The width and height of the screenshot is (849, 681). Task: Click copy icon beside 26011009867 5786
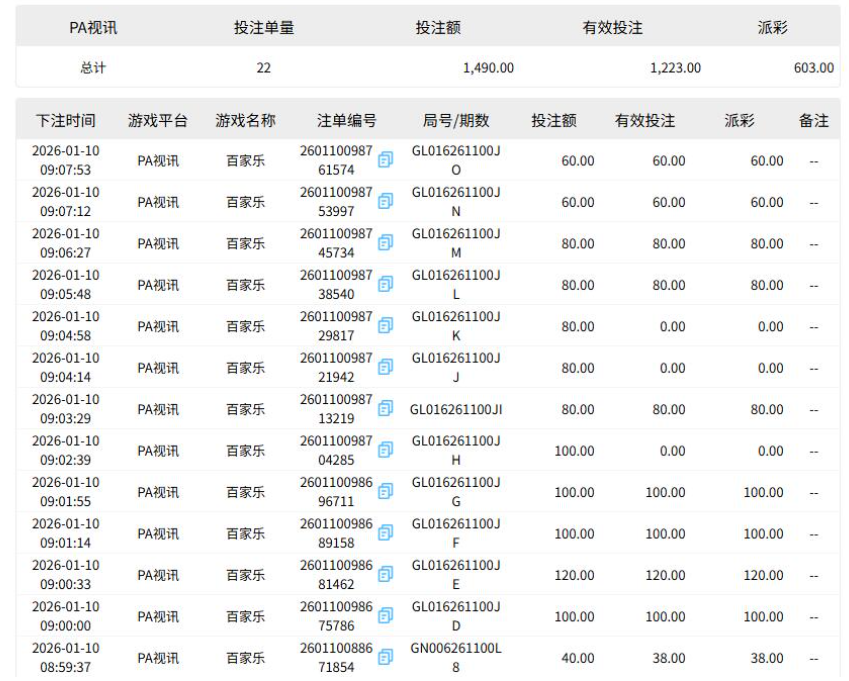coord(383,617)
